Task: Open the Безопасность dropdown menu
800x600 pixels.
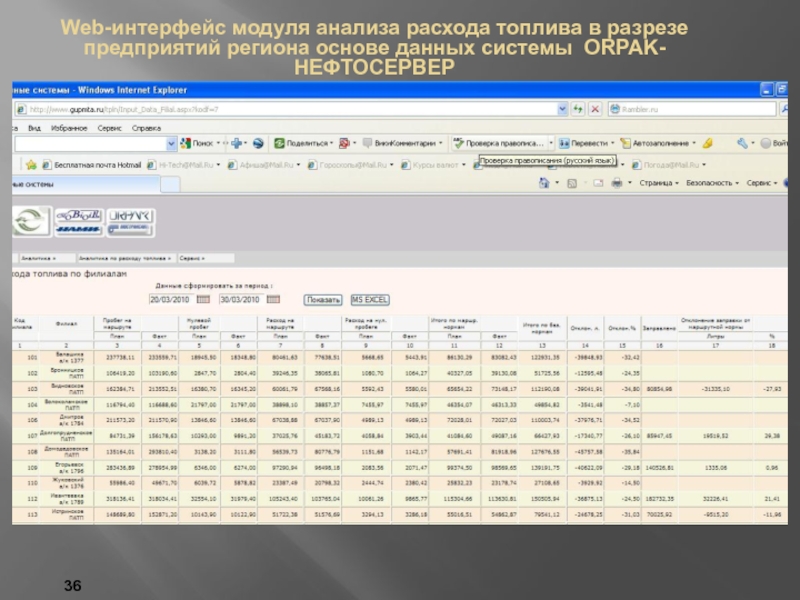Action: click(713, 183)
